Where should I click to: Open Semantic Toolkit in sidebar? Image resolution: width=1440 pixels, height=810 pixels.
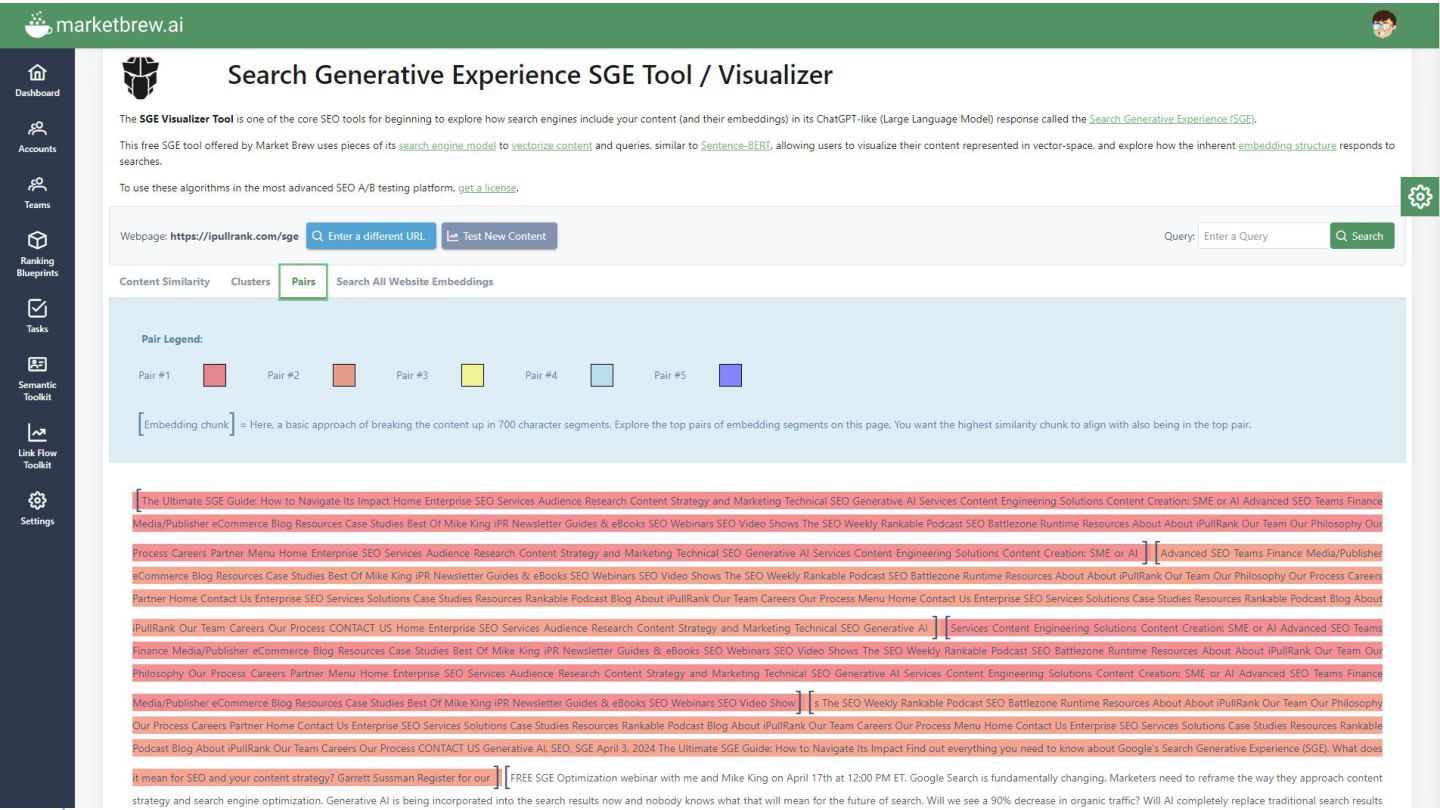point(37,379)
